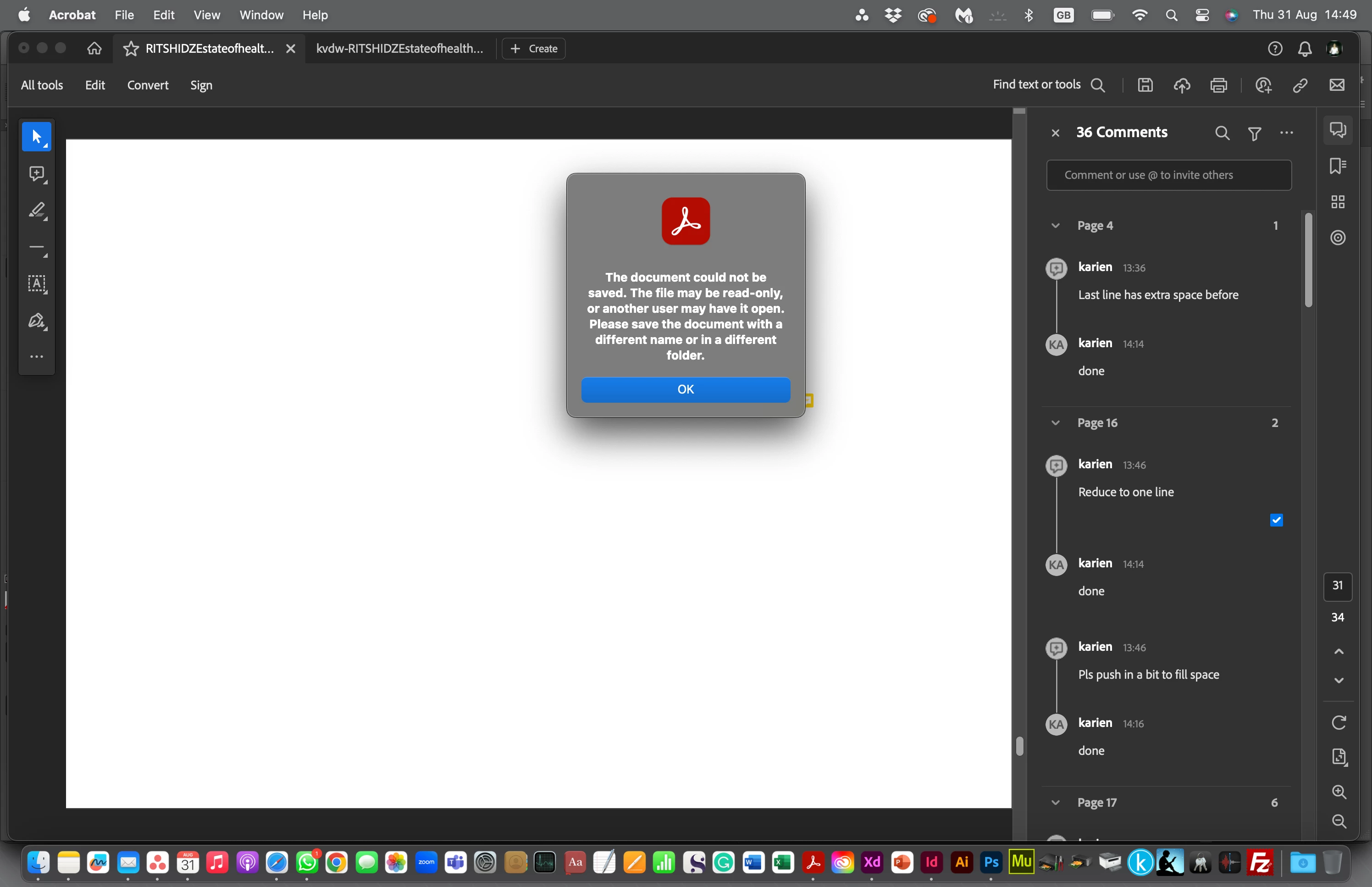The image size is (1372, 887).
Task: Collapse the Page 4 comments group
Action: tap(1055, 226)
